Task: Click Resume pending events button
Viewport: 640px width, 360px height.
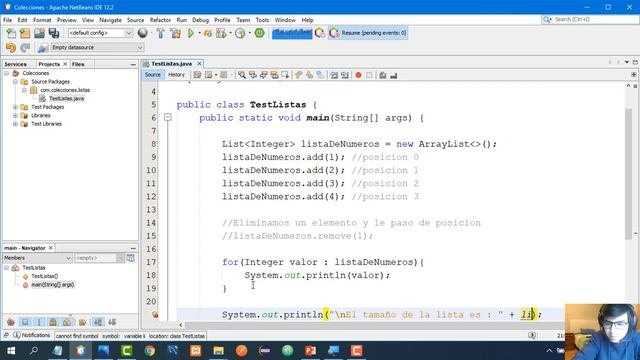Action: 369,33
